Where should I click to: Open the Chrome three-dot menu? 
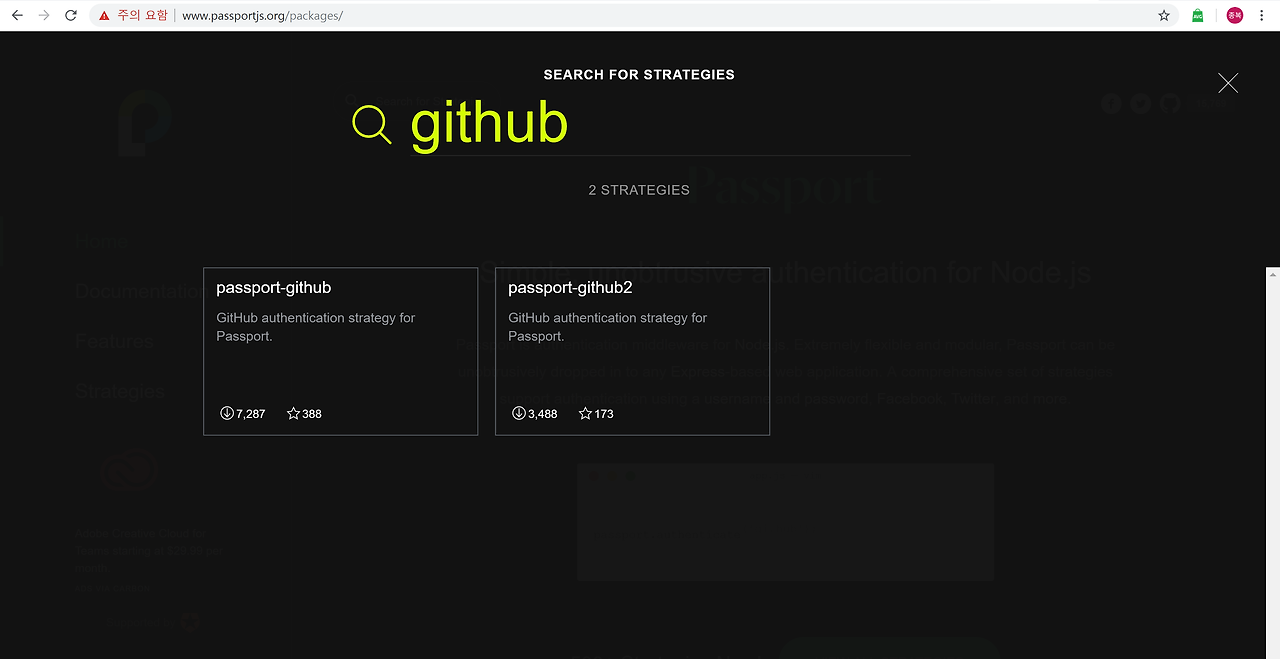pos(1263,15)
